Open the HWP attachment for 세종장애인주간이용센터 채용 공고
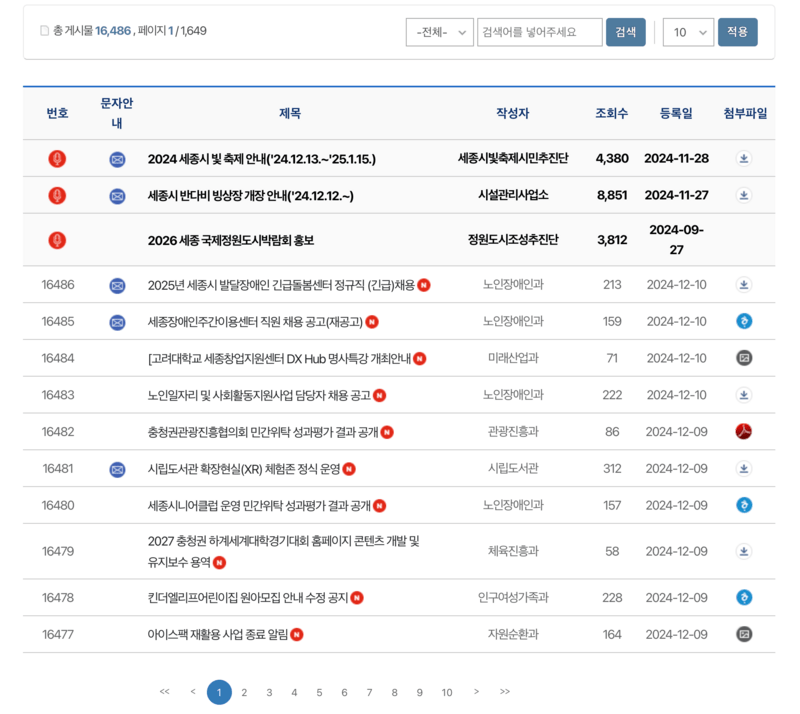The width and height of the screenshot is (800, 714). click(x=743, y=321)
